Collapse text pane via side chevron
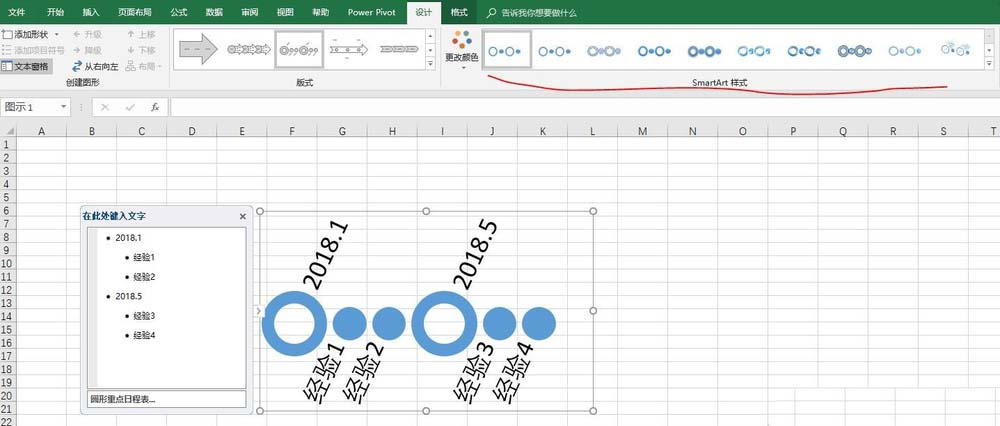Viewport: 1000px width, 426px height. click(x=258, y=311)
